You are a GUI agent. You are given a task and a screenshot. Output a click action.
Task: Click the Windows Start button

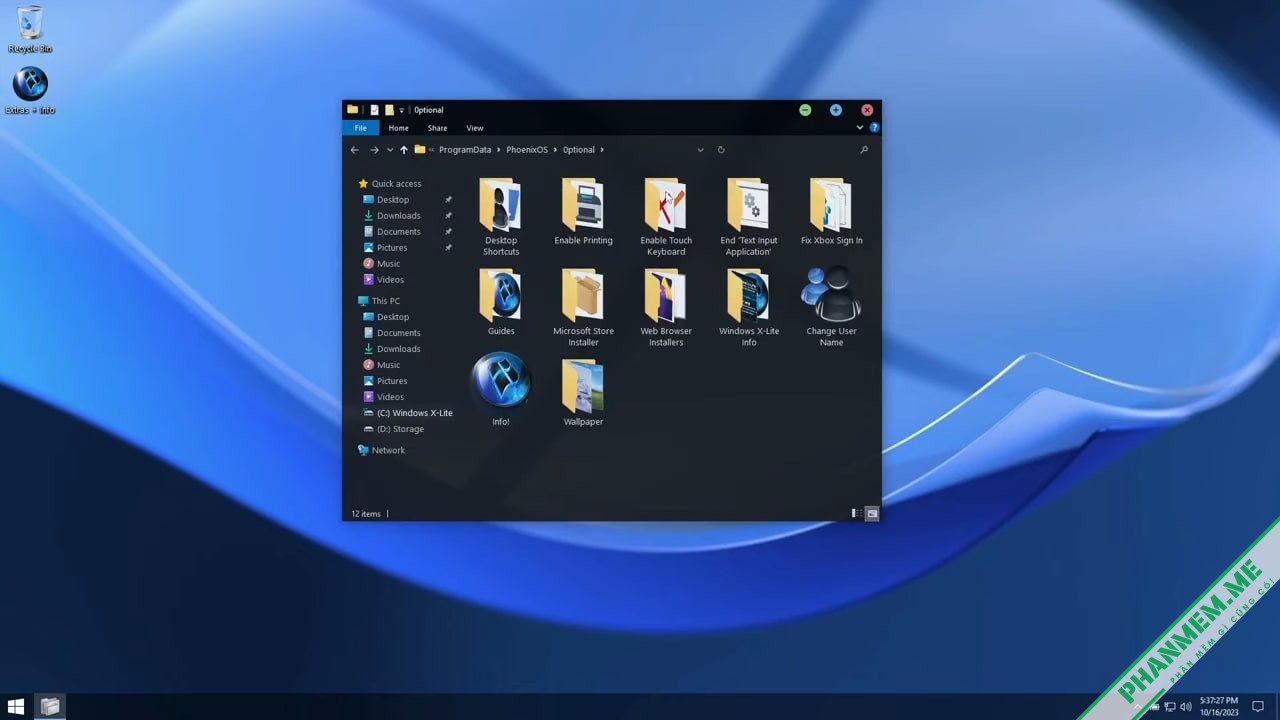point(16,706)
